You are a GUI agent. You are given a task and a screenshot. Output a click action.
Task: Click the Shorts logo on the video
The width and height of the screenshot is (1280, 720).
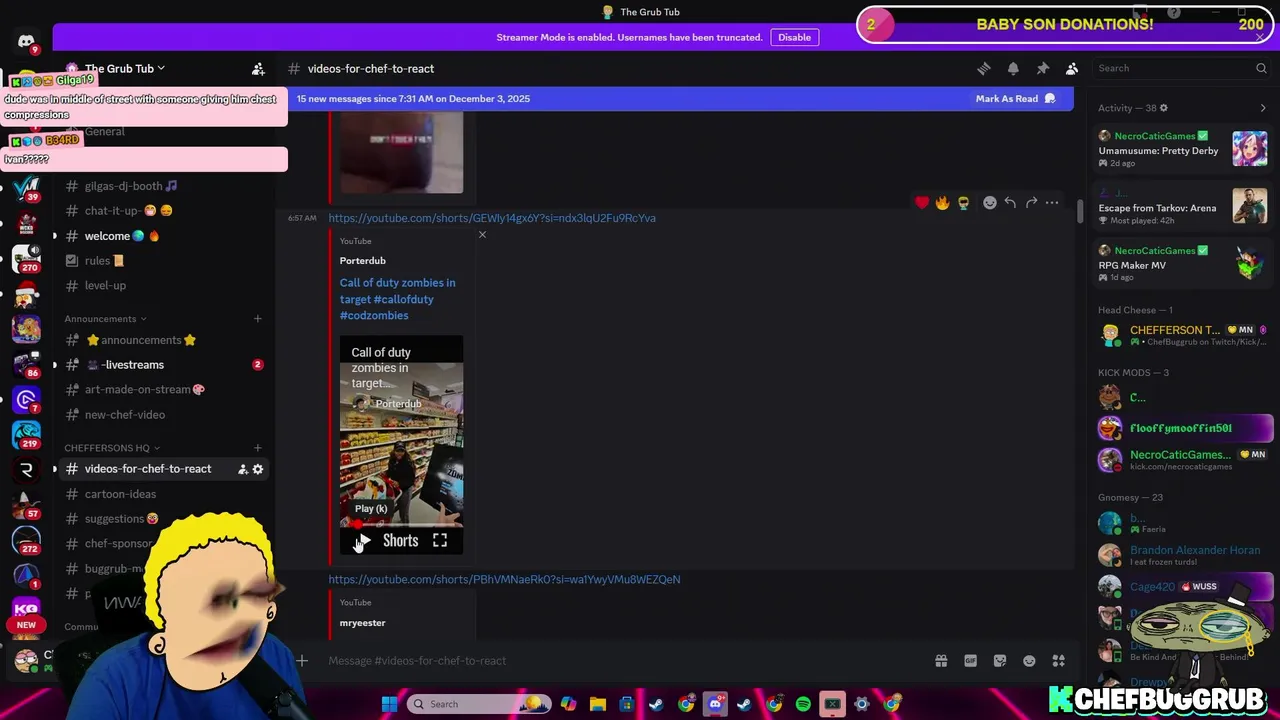click(x=401, y=541)
